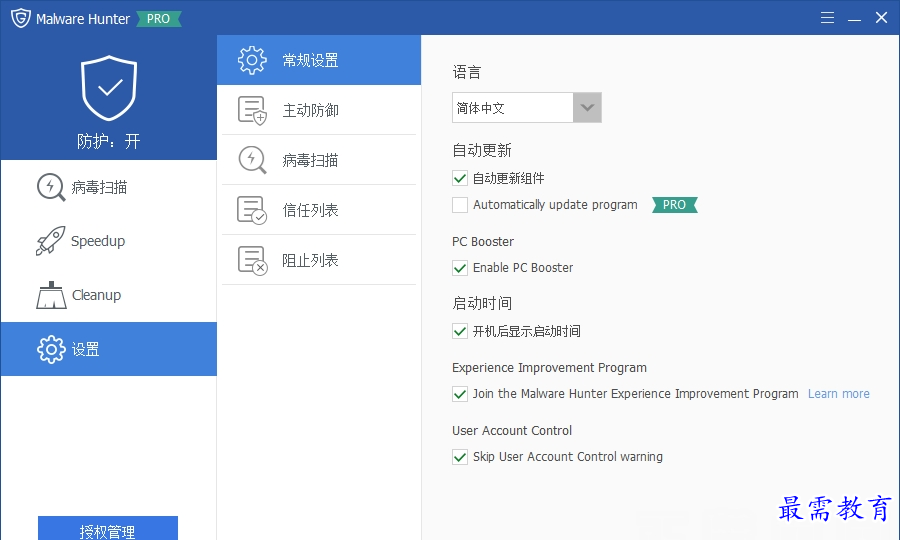Switch to 病毒扫描 settings tab
The height and width of the screenshot is (540, 900).
(319, 160)
